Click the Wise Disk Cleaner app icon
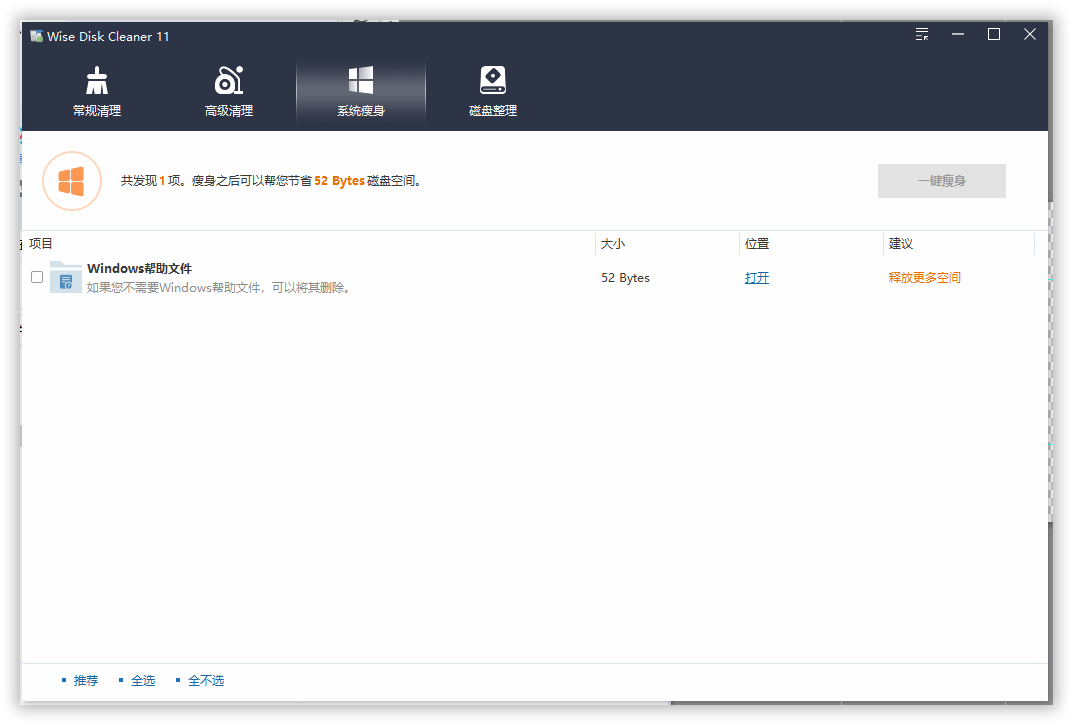 pyautogui.click(x=36, y=36)
